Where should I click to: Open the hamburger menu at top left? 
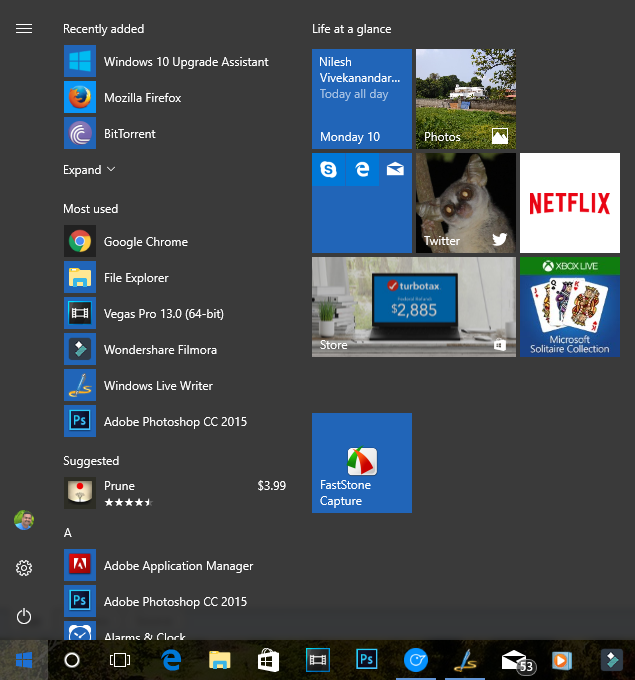pyautogui.click(x=24, y=29)
